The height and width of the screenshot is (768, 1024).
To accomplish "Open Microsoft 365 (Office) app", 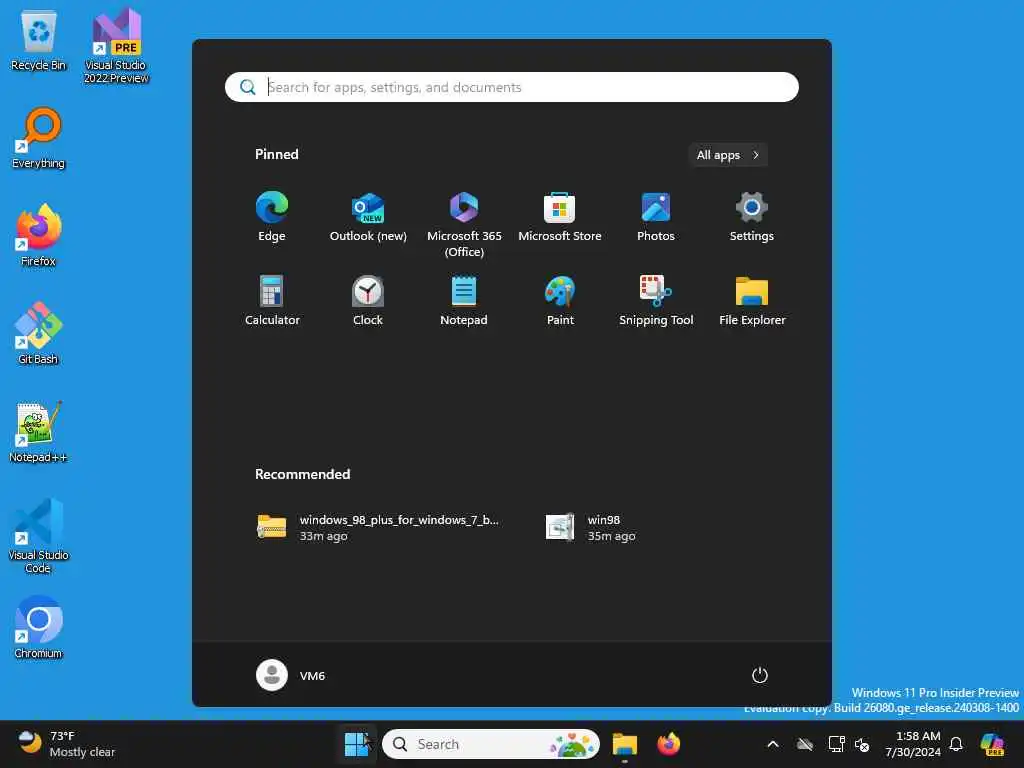I will coord(464,224).
